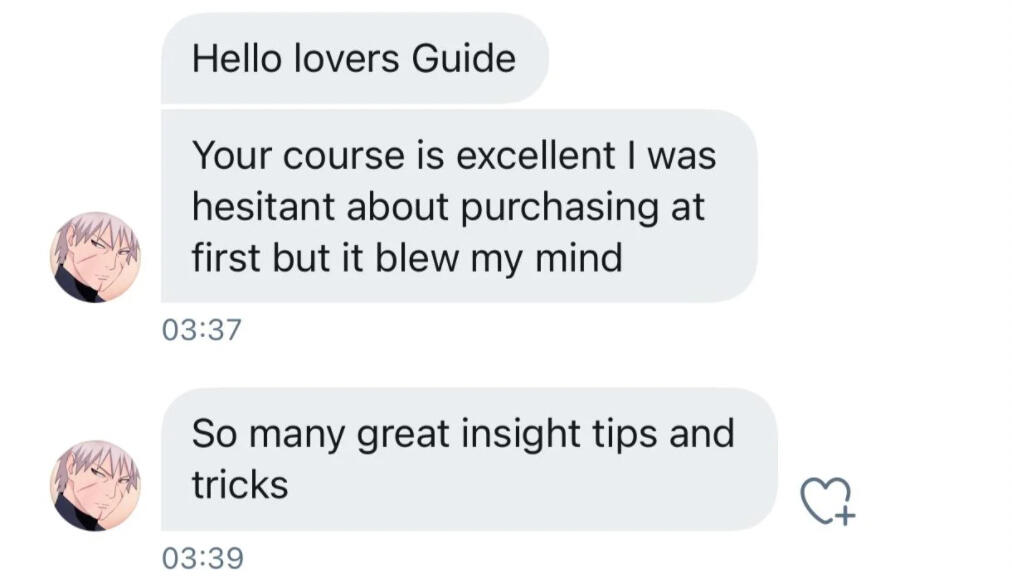
Task: Add a reaction to the 'So many great insight' message
Action: point(829,501)
